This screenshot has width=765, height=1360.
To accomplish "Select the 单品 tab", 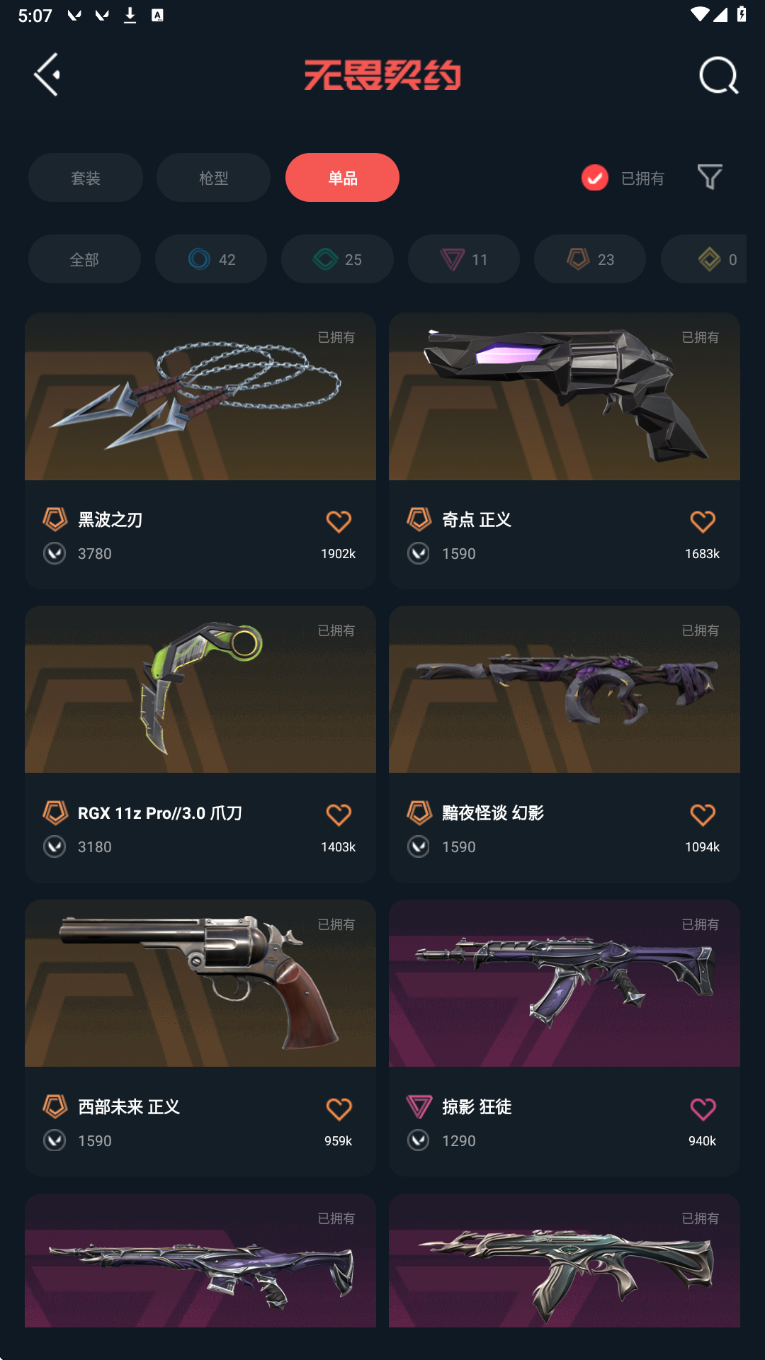I will (x=342, y=178).
